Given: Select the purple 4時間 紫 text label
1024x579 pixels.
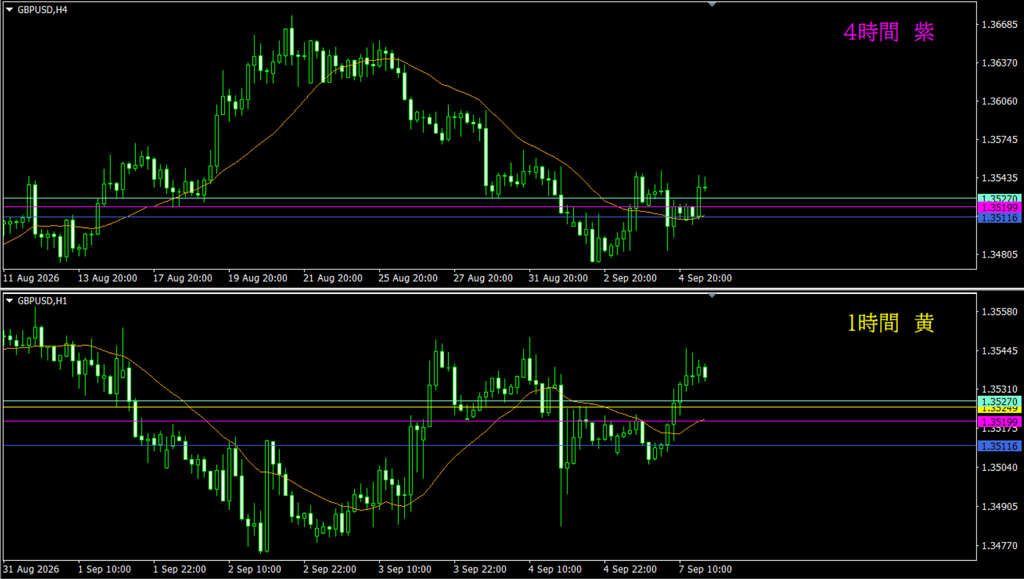Looking at the screenshot, I should (889, 32).
